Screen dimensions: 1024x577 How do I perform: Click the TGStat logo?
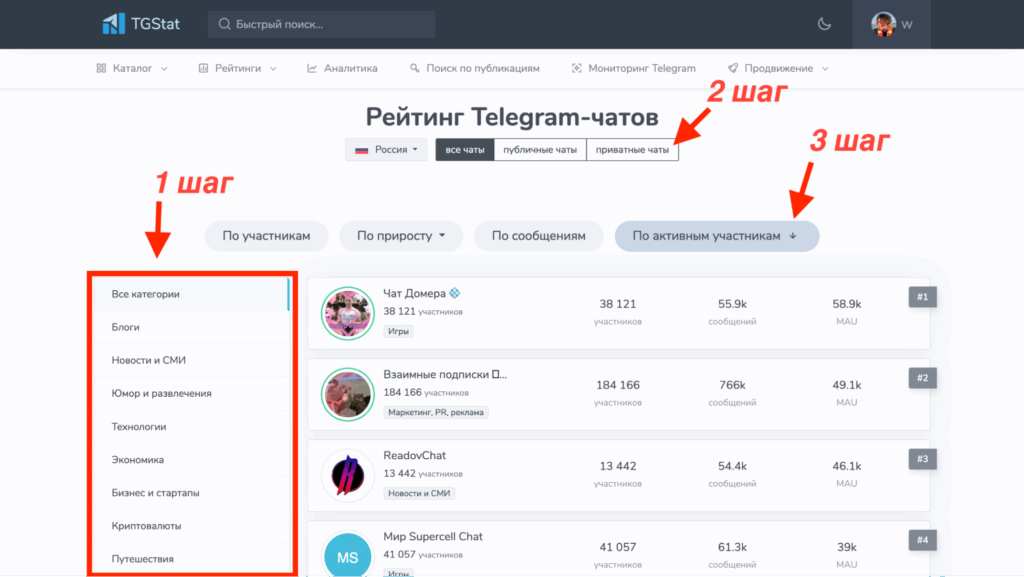pos(140,24)
